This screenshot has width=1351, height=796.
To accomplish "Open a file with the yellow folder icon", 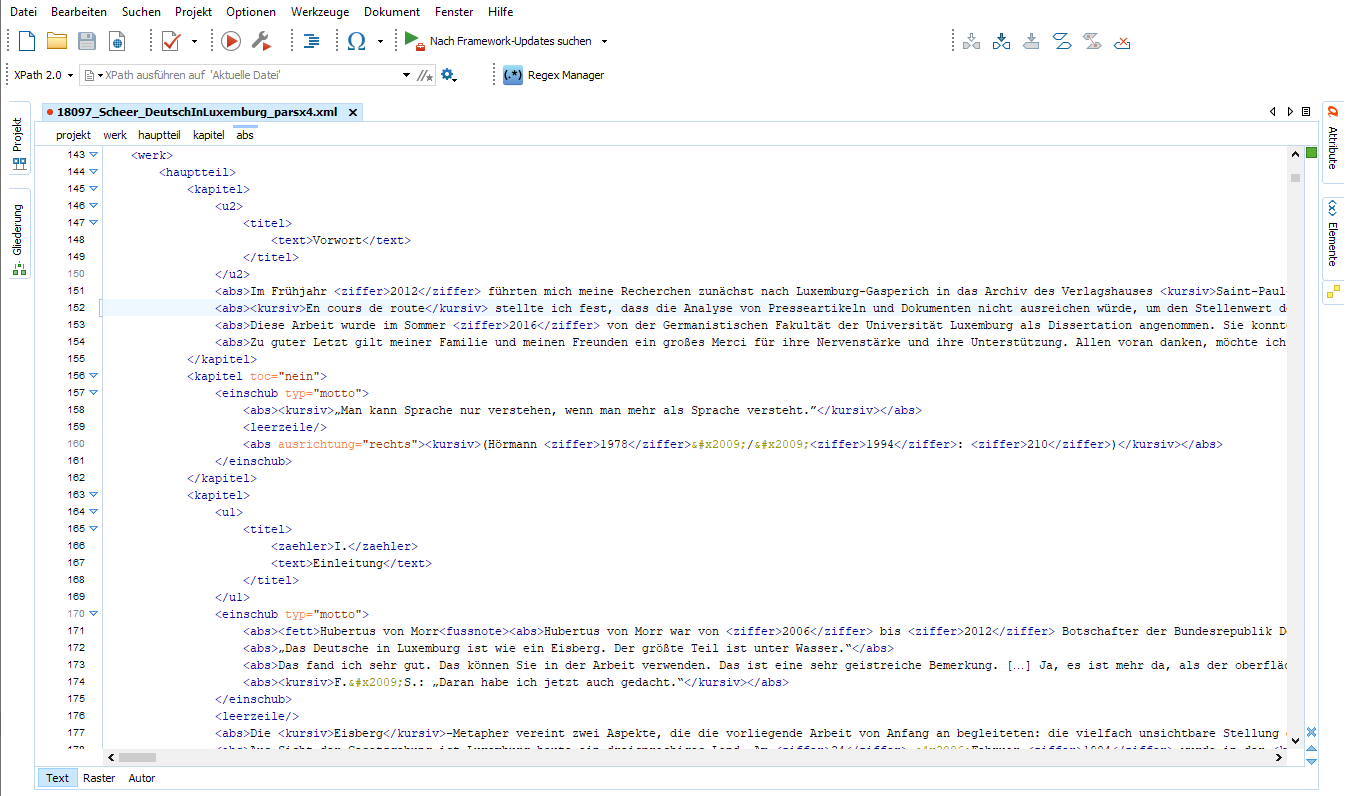I will [x=57, y=41].
